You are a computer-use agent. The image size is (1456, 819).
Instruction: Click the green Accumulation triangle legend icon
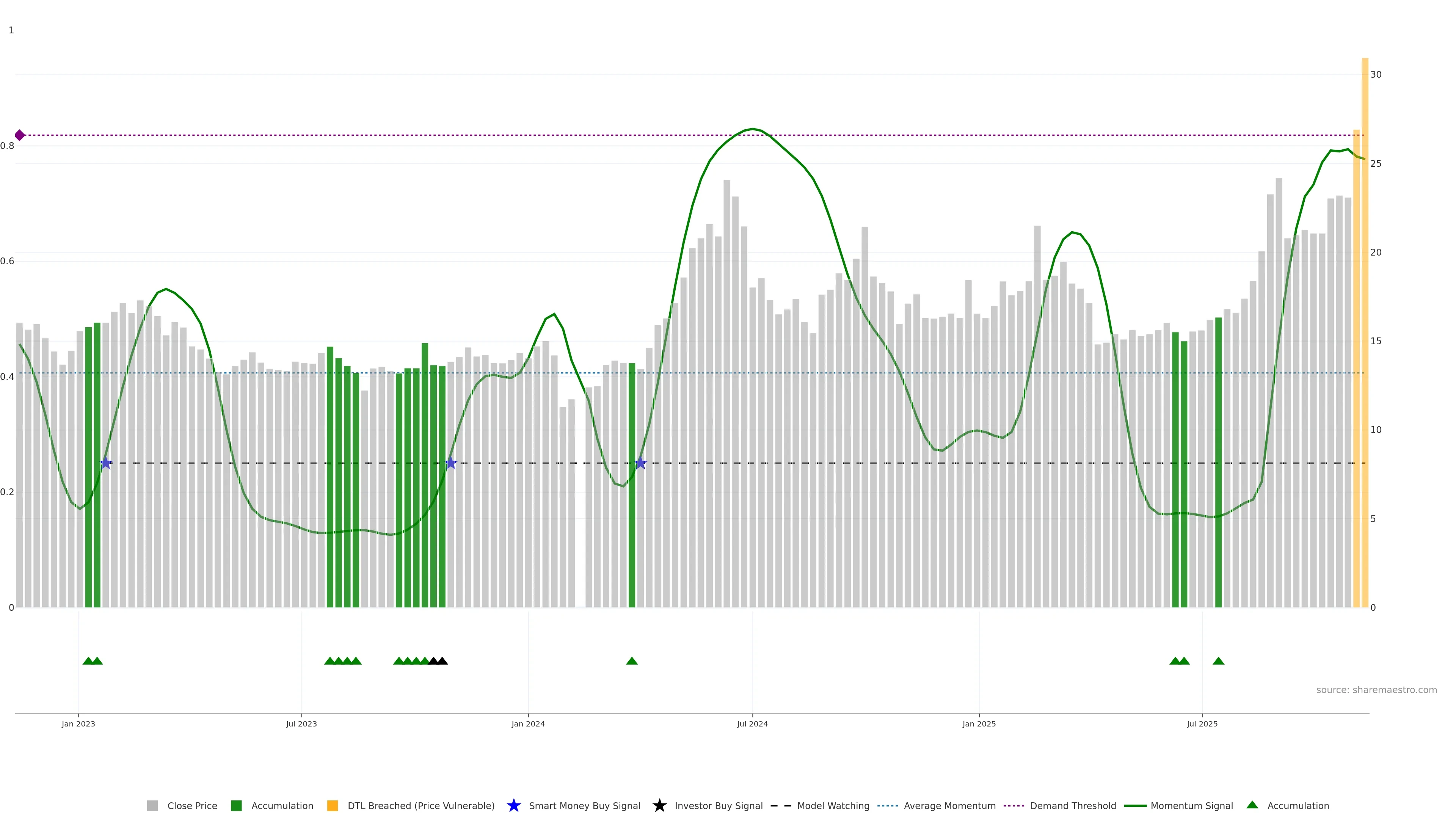(x=1252, y=805)
